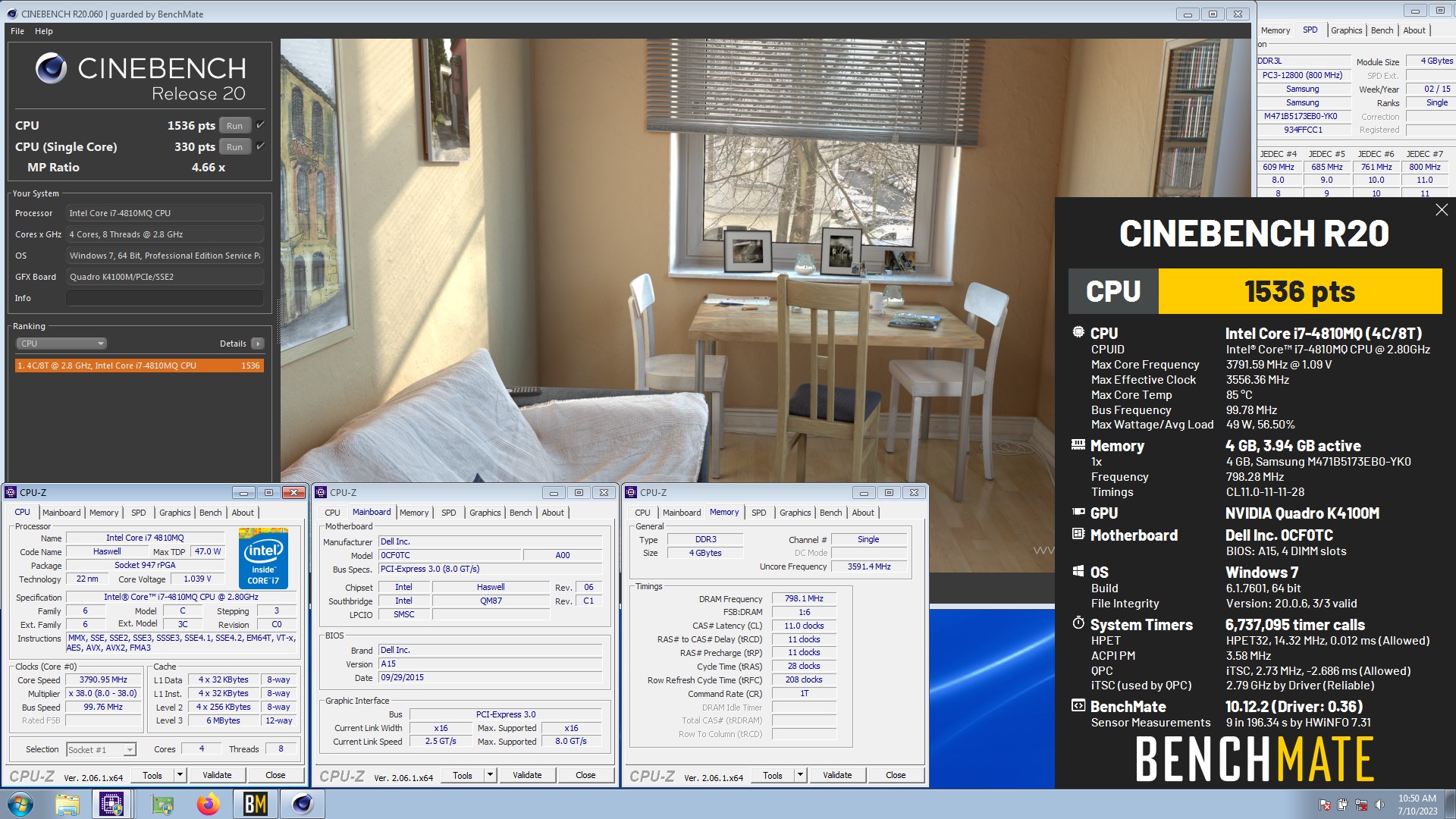1456x819 pixels.
Task: Open Tools dropdown arrow in Memory CPU-Z window
Action: [x=800, y=775]
